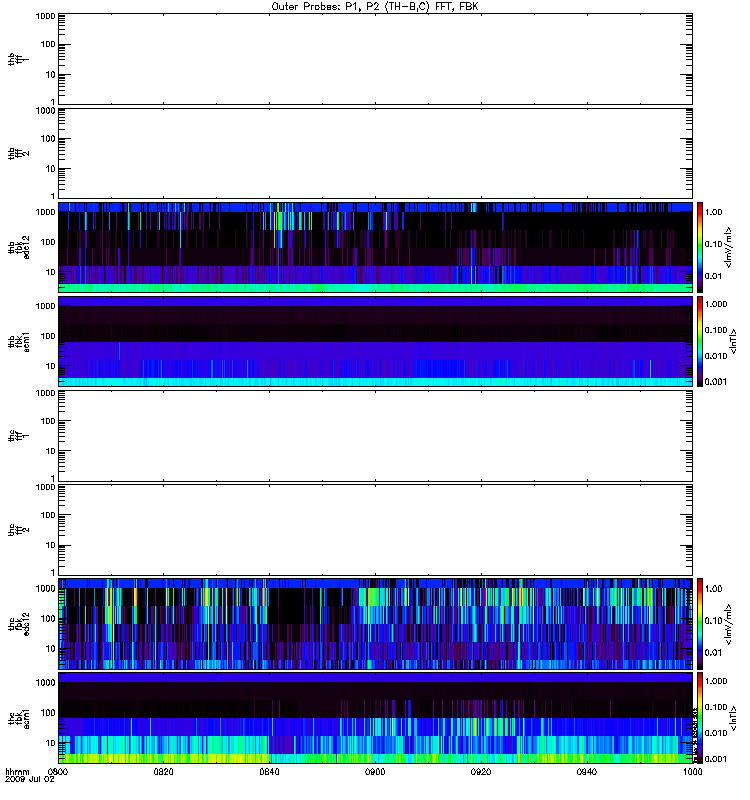Click the 1000 y-axis tick of thb fff 1
The image size is (750, 800).
coord(45,16)
